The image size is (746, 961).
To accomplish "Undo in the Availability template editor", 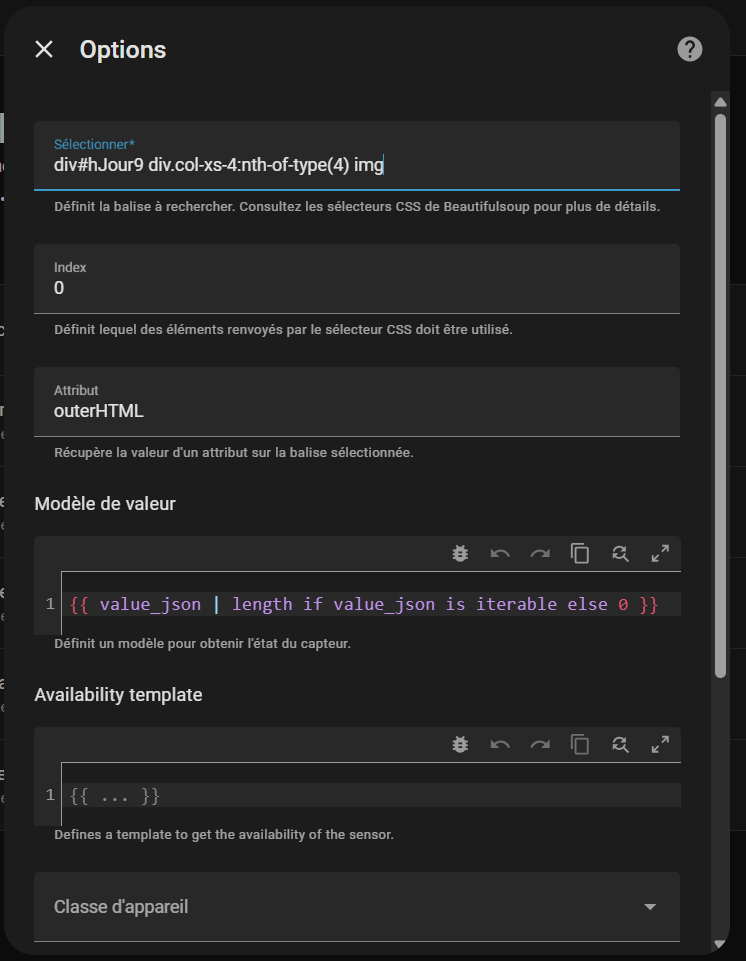I will pos(500,744).
